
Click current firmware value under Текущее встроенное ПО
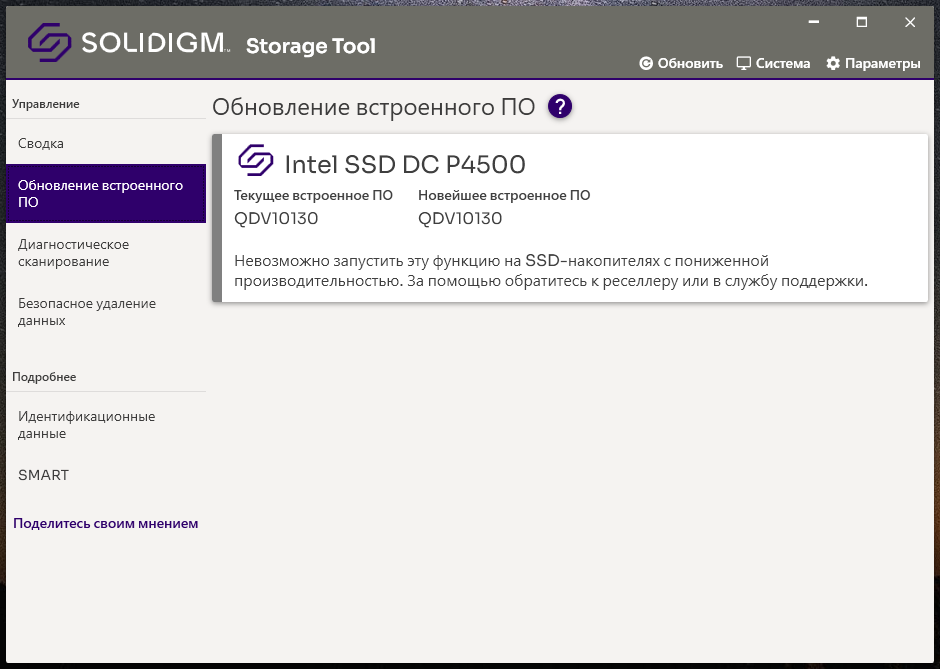coord(276,218)
